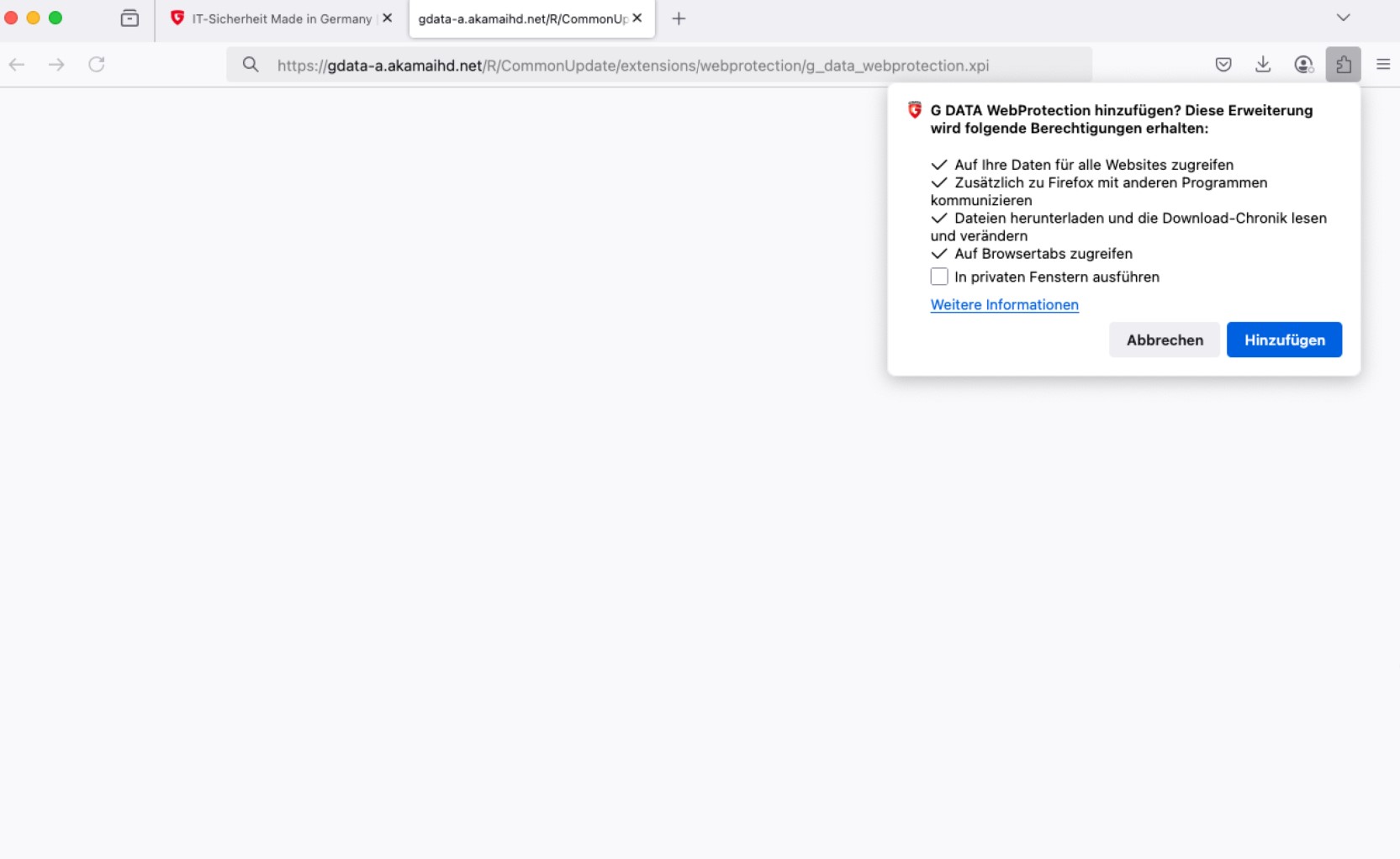Reload the current page
This screenshot has width=1400, height=859.
click(97, 65)
